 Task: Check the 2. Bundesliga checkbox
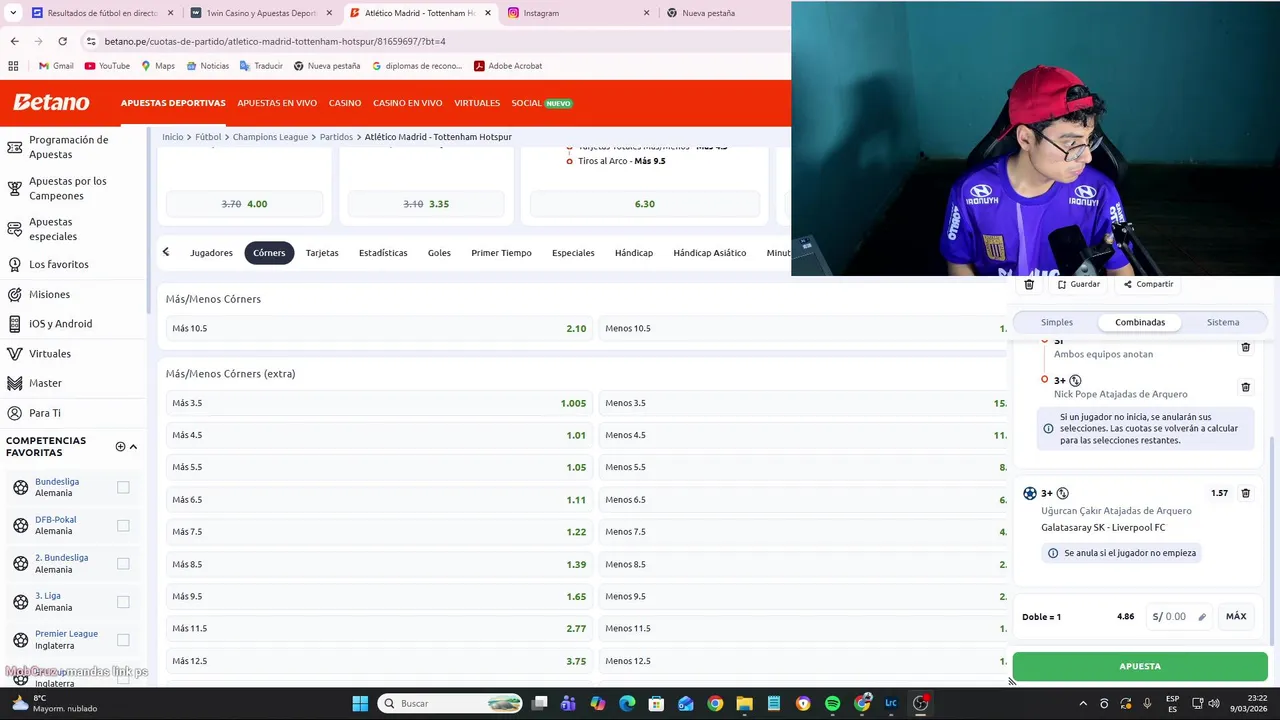point(123,563)
